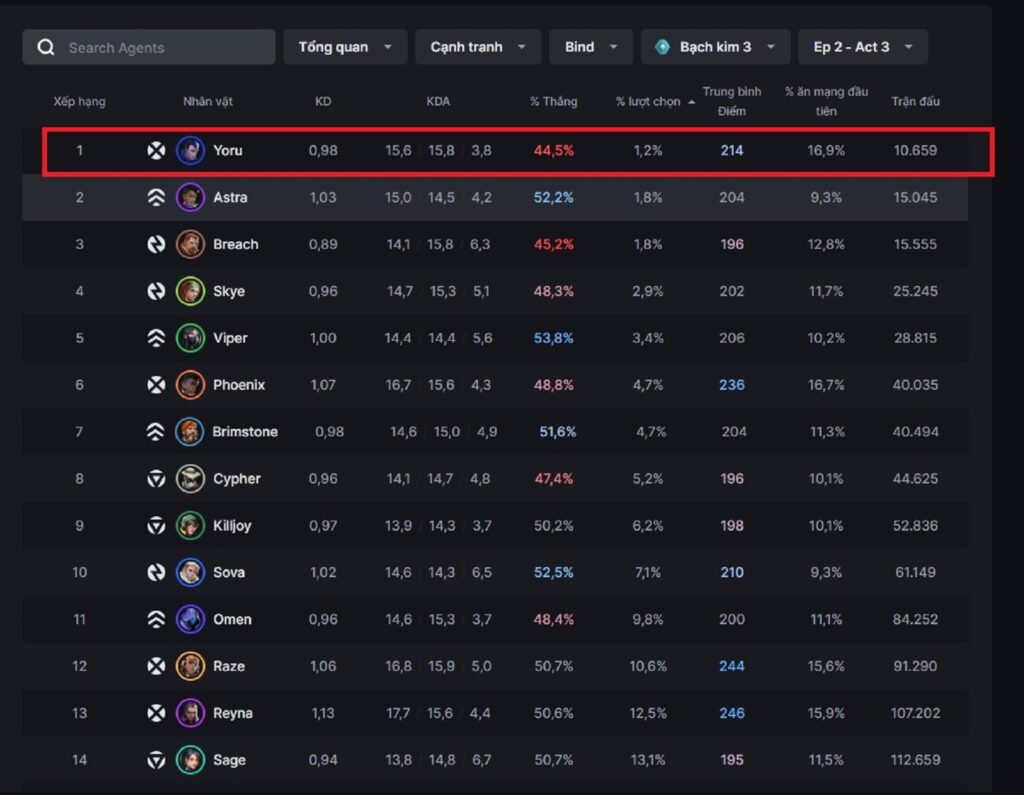Click Raze's agent portrait
Image resolution: width=1024 pixels, height=795 pixels.
(x=190, y=666)
